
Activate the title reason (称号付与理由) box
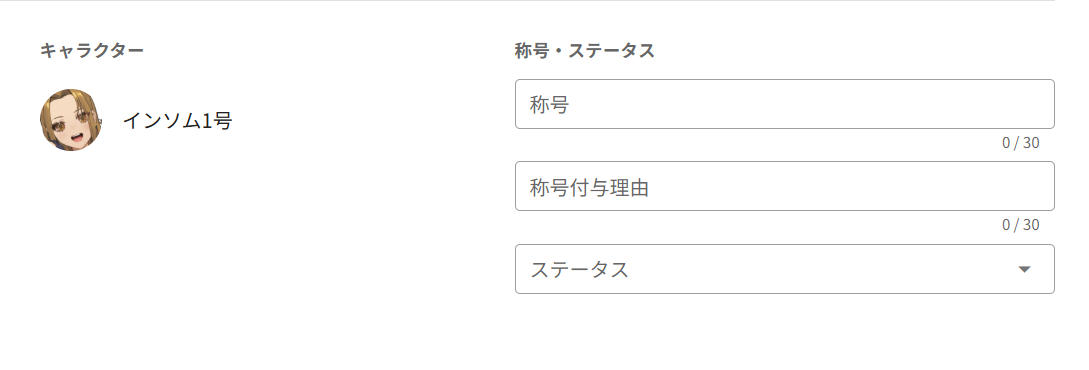785,186
